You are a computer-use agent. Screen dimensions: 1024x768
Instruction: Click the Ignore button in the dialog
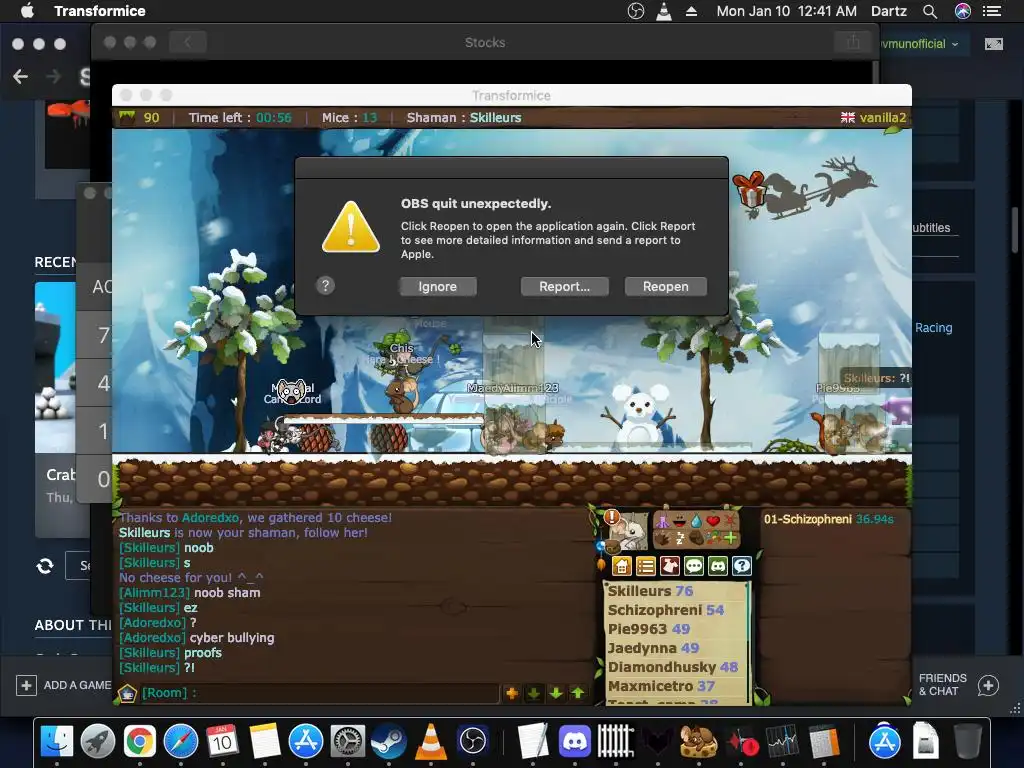coord(438,286)
